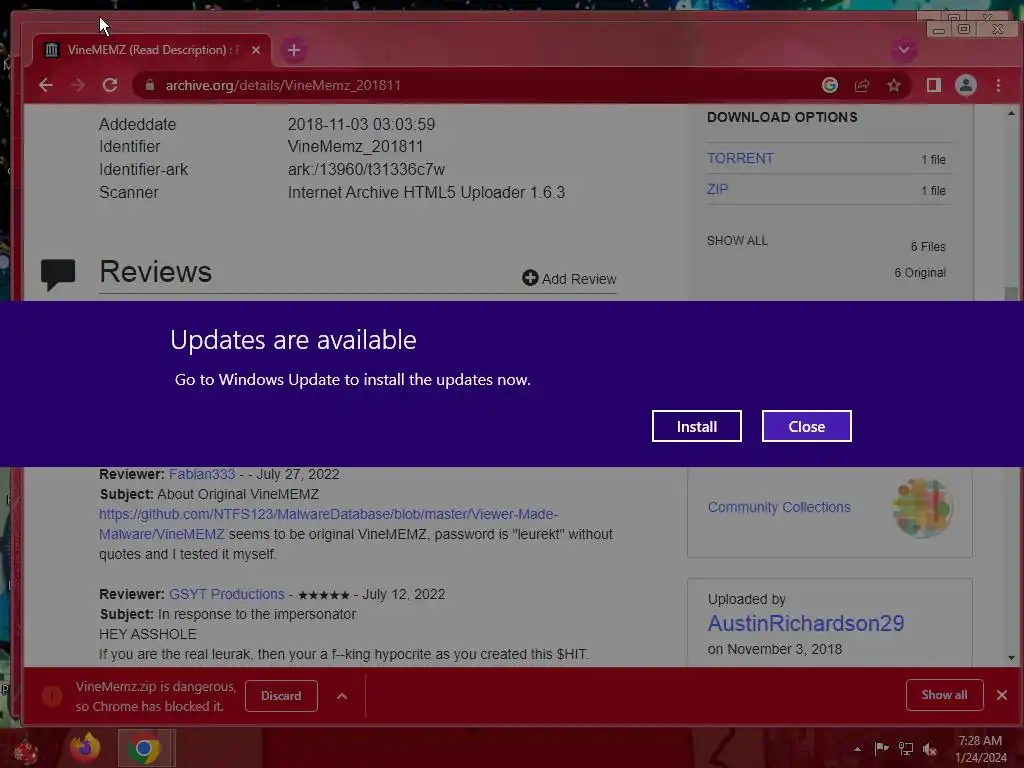Show hidden tray icons arrow
This screenshot has height=768, width=1024.
[x=857, y=749]
